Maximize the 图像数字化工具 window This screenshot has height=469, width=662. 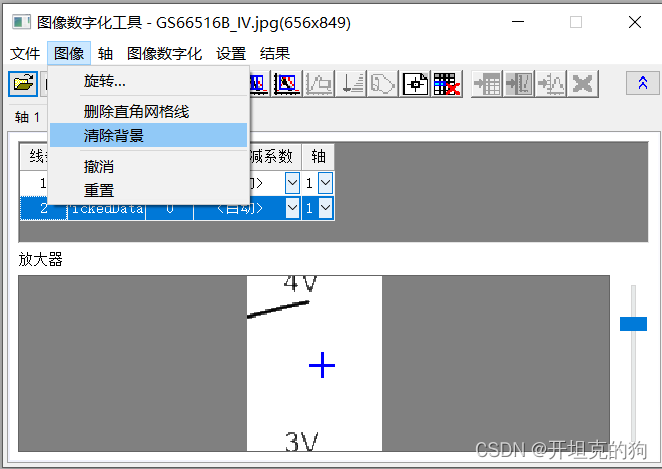[576, 22]
